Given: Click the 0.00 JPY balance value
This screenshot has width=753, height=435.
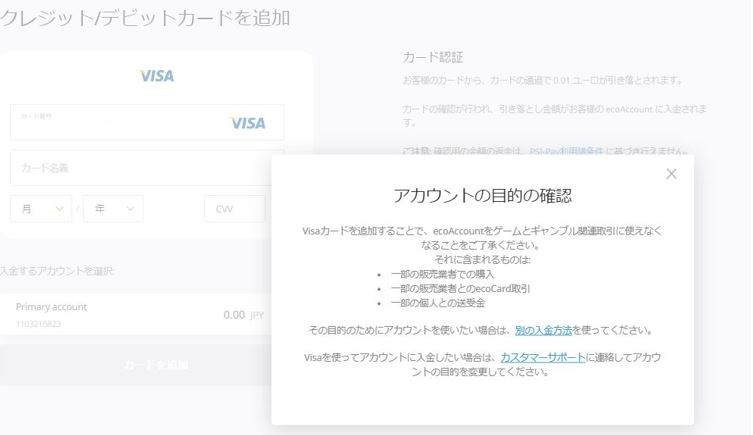Looking at the screenshot, I should pos(243,315).
